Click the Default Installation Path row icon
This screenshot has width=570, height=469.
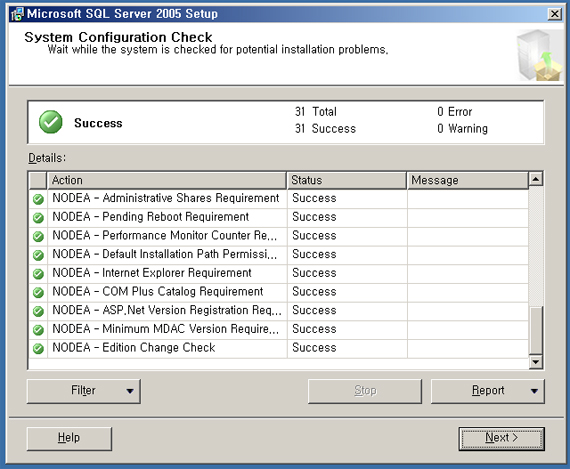(38, 255)
